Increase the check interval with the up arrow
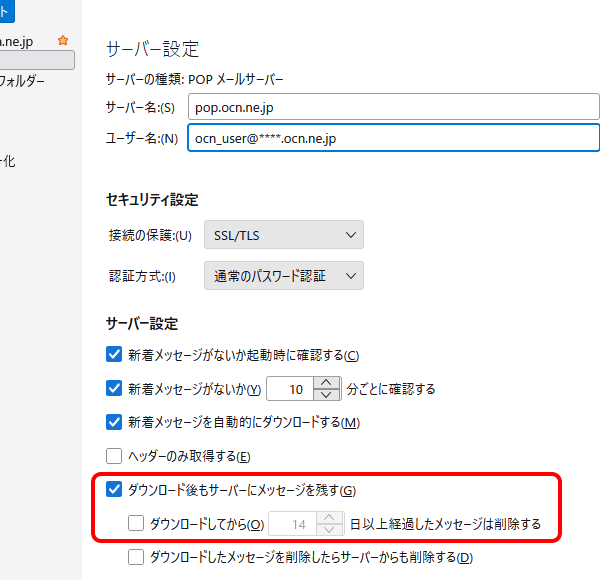This screenshot has width=600, height=580. [x=326, y=382]
